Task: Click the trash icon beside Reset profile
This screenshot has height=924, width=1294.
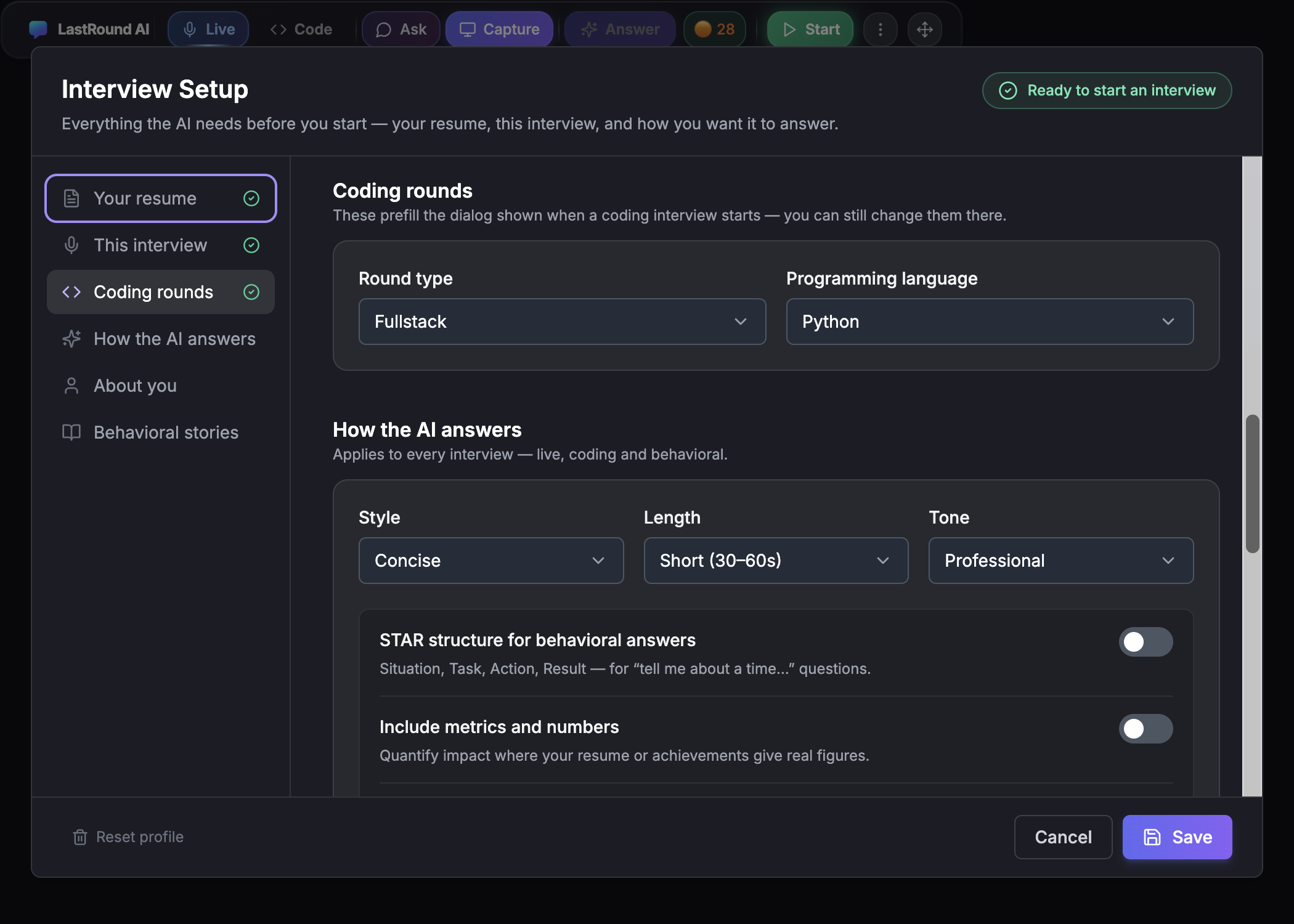Action: (x=80, y=837)
